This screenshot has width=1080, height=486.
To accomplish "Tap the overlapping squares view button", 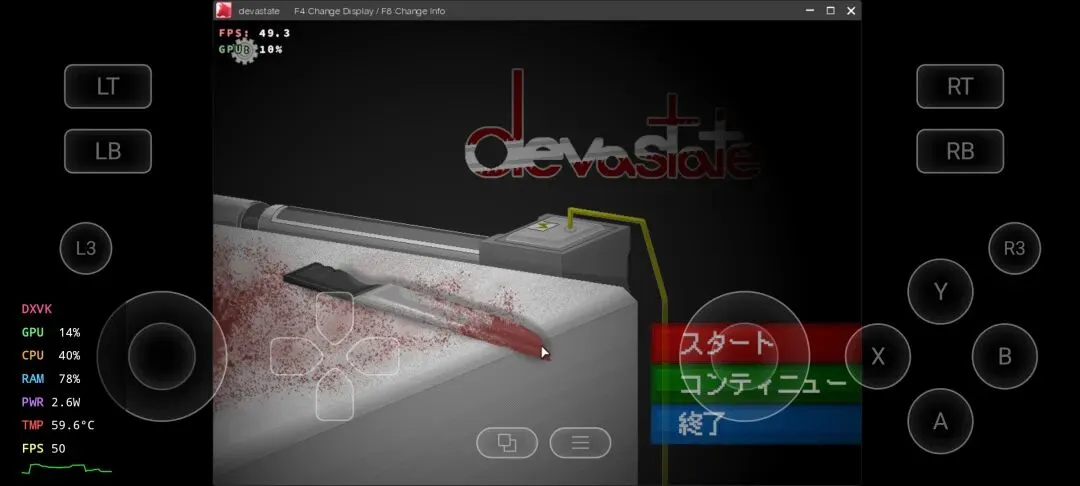I will [x=507, y=443].
